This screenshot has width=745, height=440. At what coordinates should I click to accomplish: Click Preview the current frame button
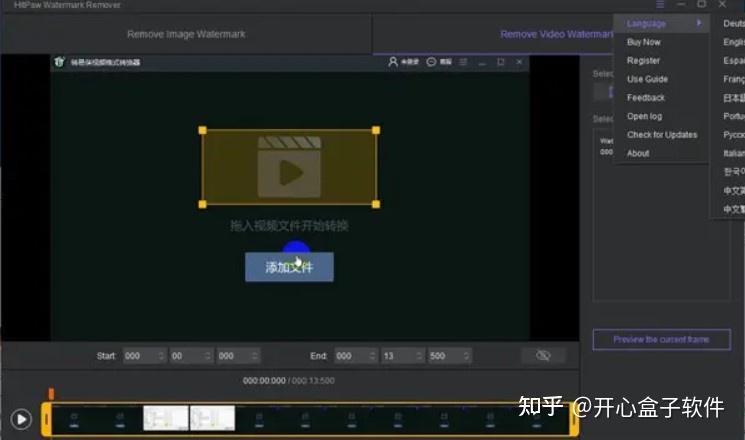(x=661, y=339)
